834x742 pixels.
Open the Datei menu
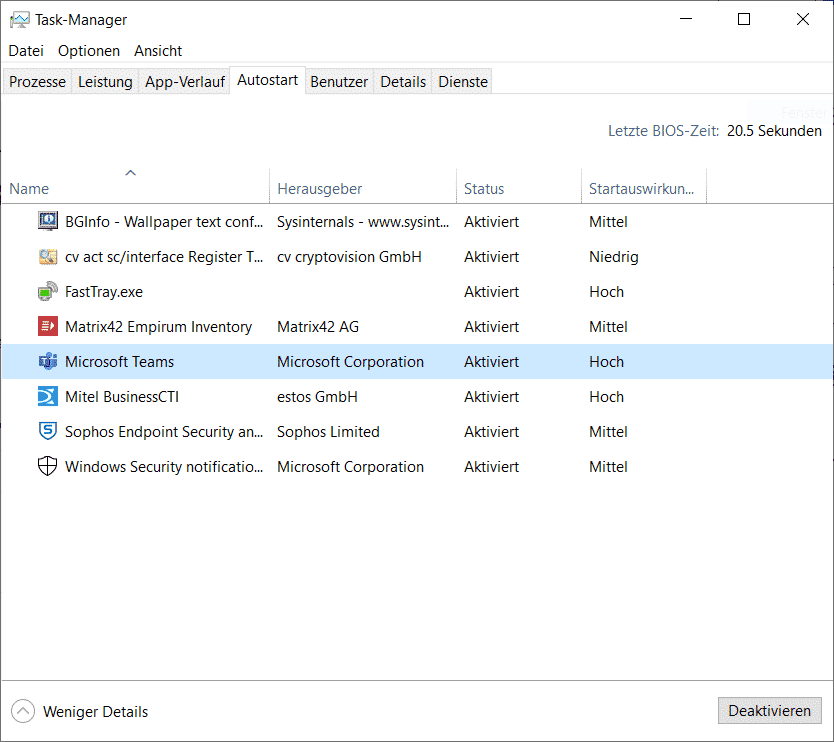point(26,51)
